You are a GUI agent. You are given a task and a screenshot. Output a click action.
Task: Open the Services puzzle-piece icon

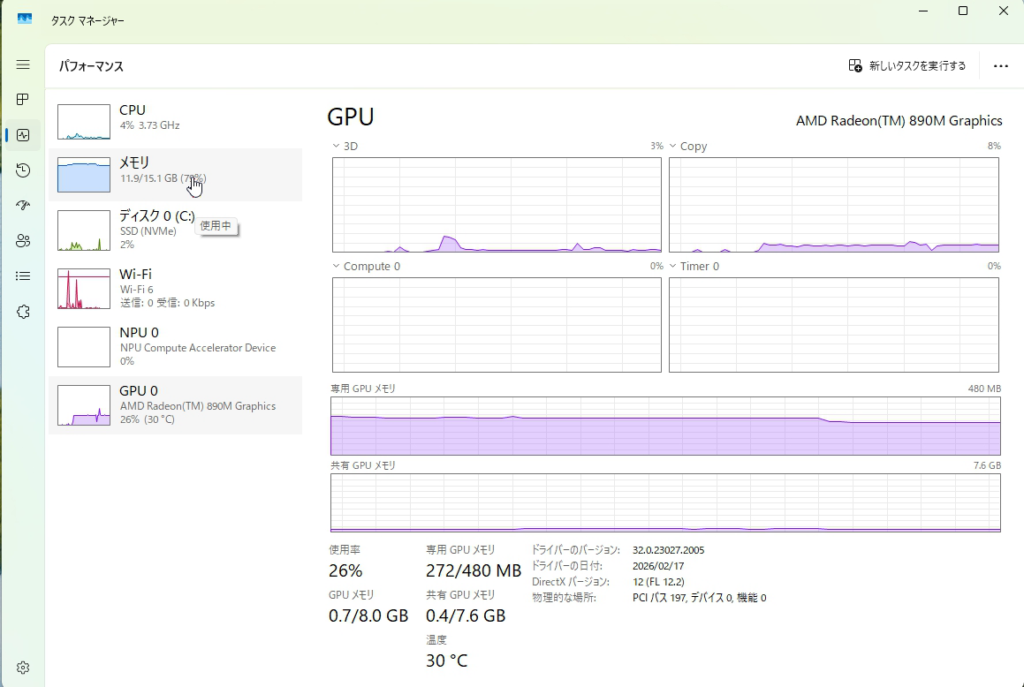pos(23,311)
